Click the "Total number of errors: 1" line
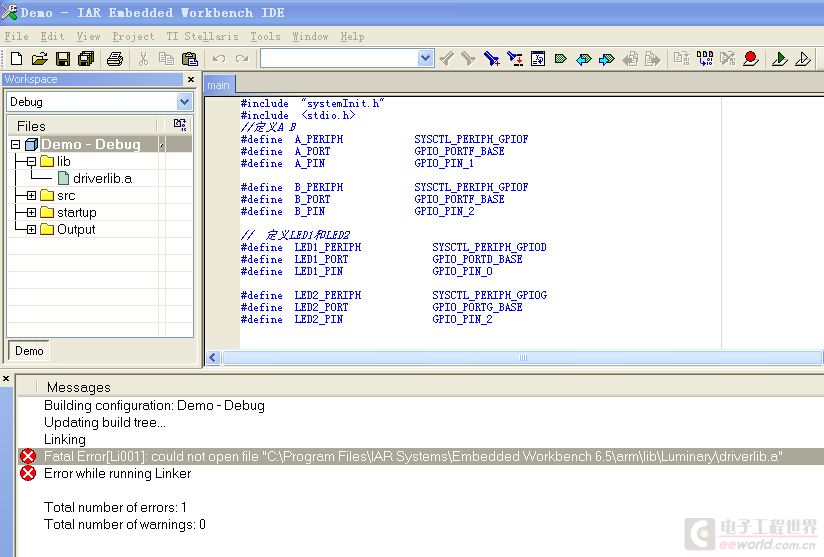824x557 pixels. click(115, 507)
